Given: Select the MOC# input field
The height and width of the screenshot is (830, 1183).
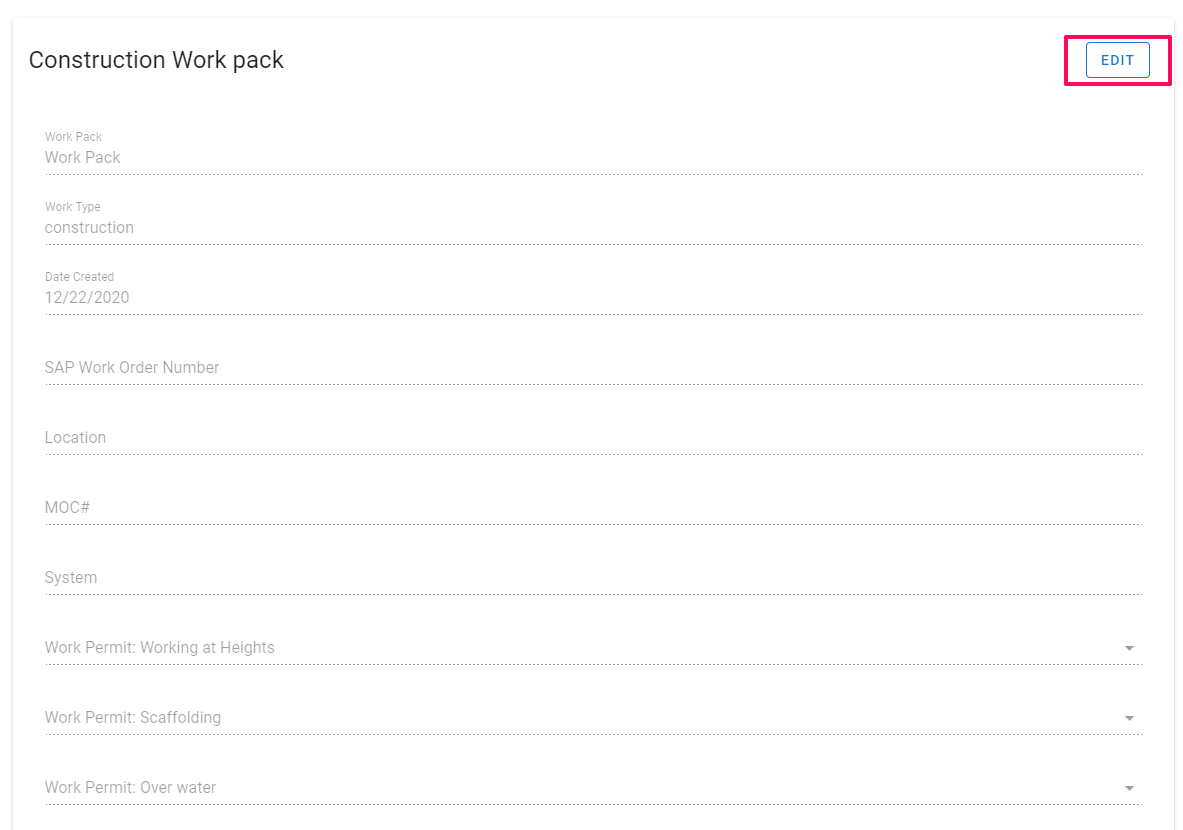Looking at the screenshot, I should pyautogui.click(x=590, y=508).
